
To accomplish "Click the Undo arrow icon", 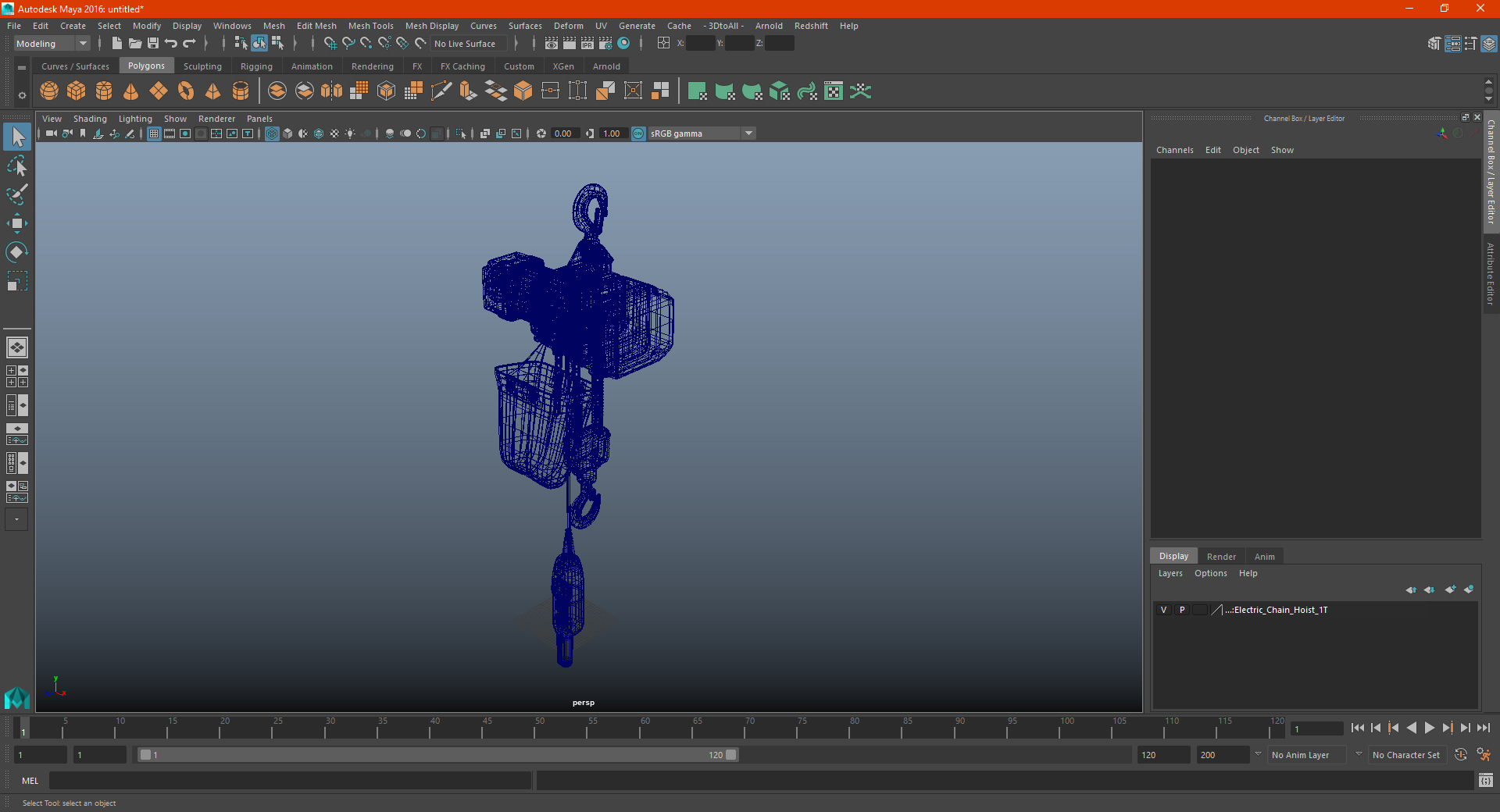I will pyautogui.click(x=171, y=44).
